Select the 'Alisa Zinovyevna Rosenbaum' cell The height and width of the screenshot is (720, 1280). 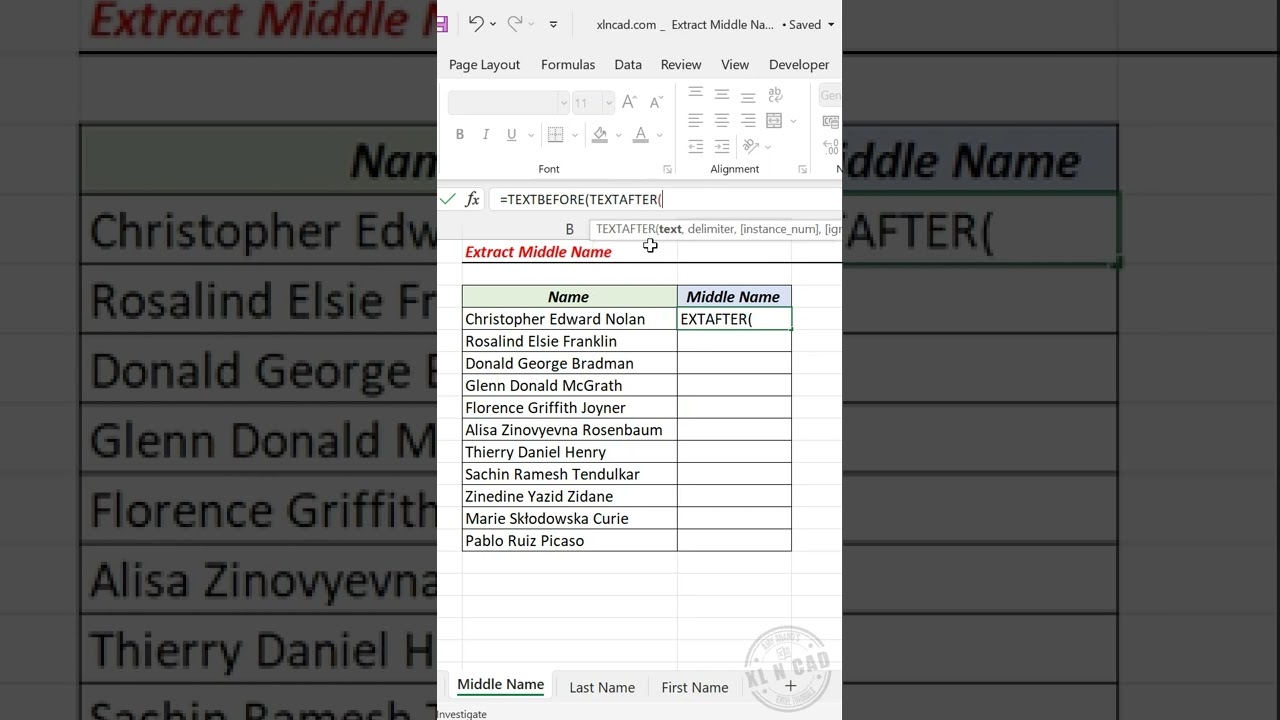coord(569,430)
